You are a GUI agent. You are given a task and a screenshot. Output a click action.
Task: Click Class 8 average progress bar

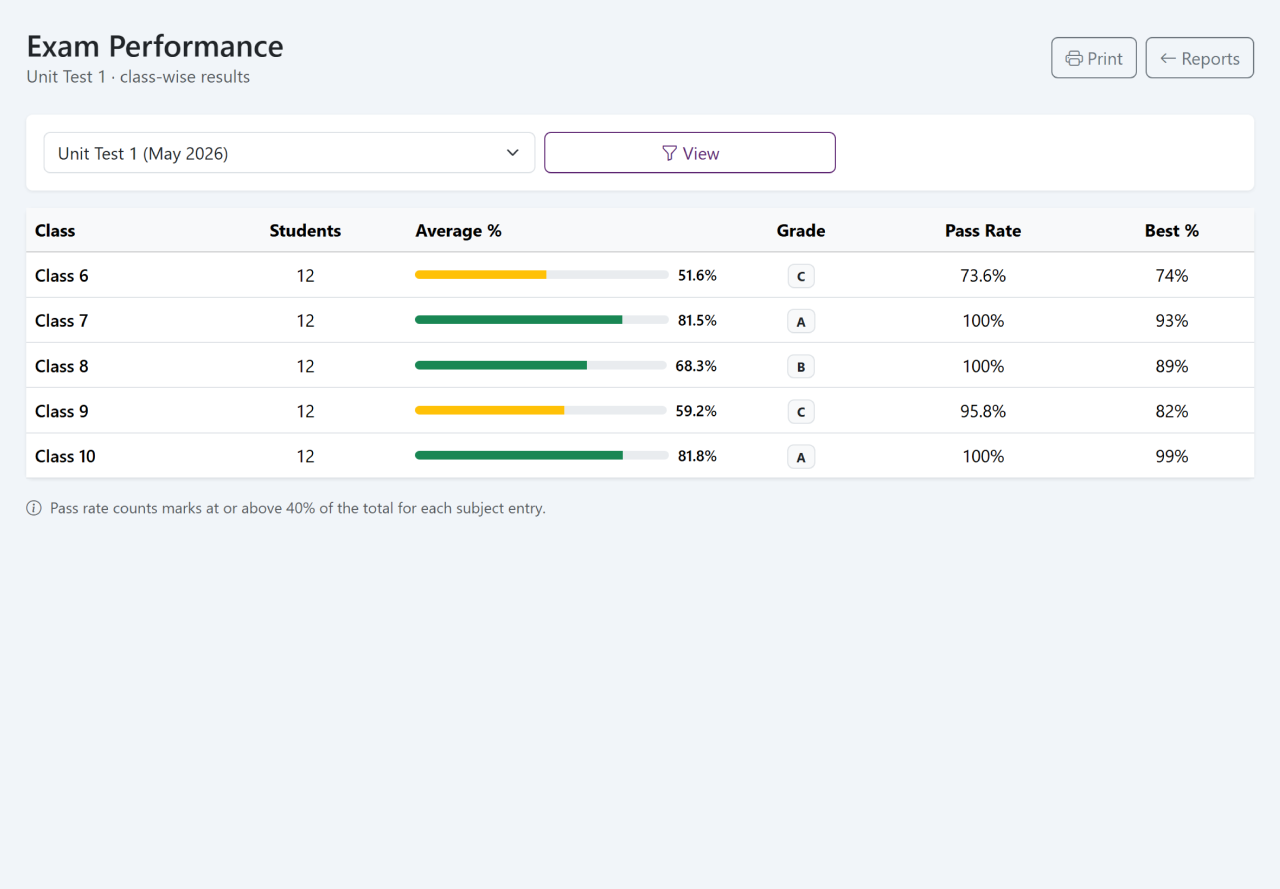[x=540, y=365]
